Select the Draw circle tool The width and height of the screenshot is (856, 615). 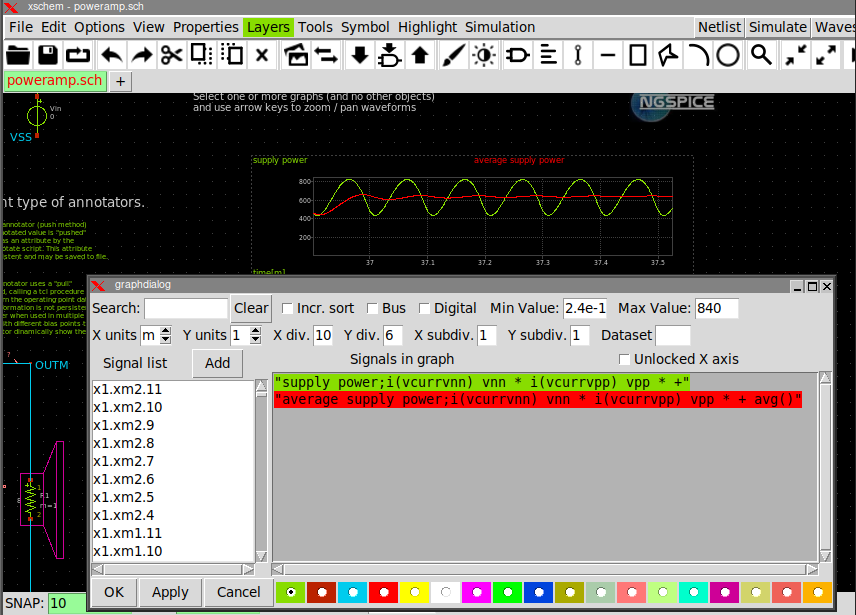click(727, 55)
